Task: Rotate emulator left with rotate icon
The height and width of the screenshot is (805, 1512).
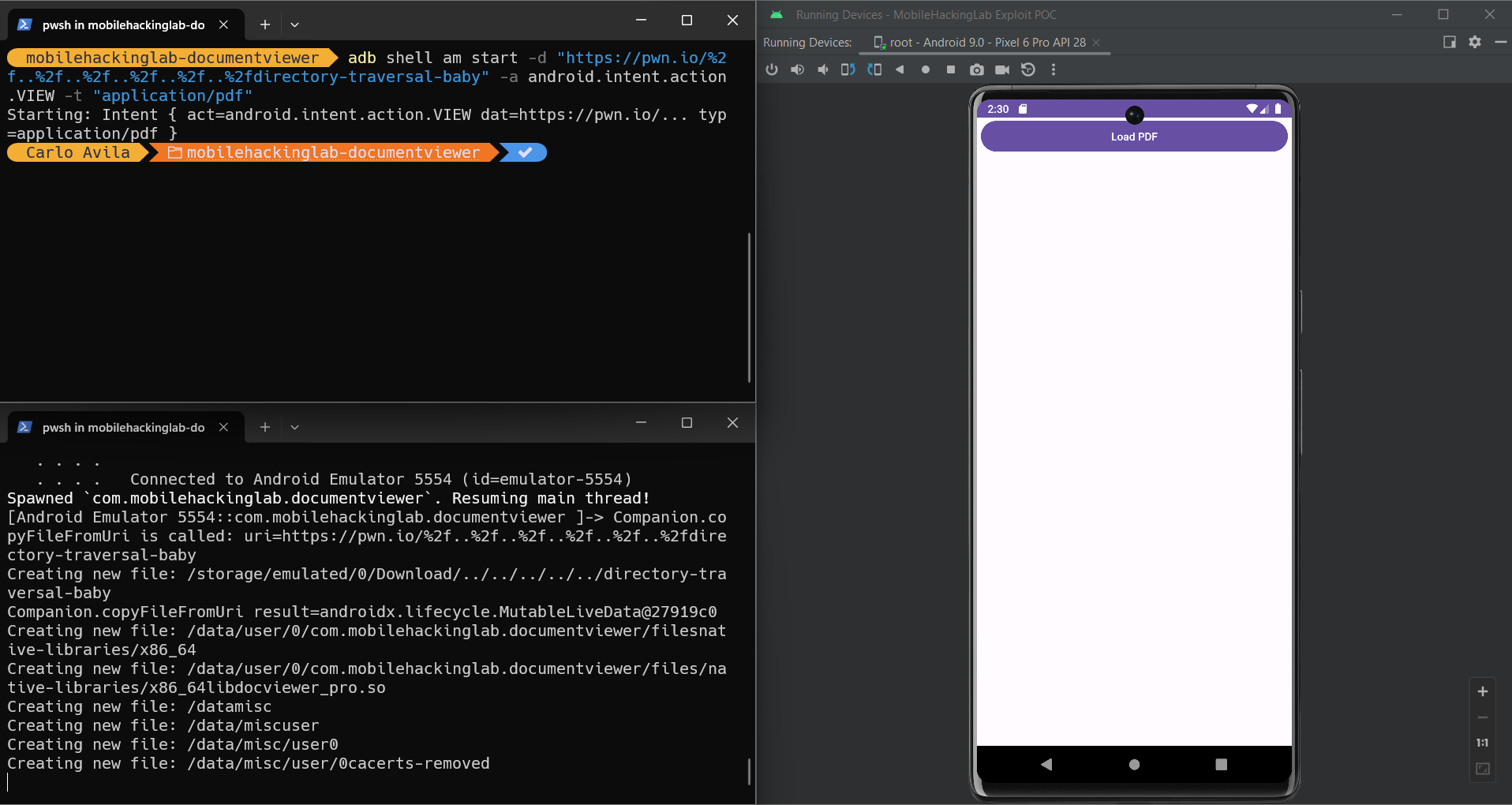Action: (848, 69)
